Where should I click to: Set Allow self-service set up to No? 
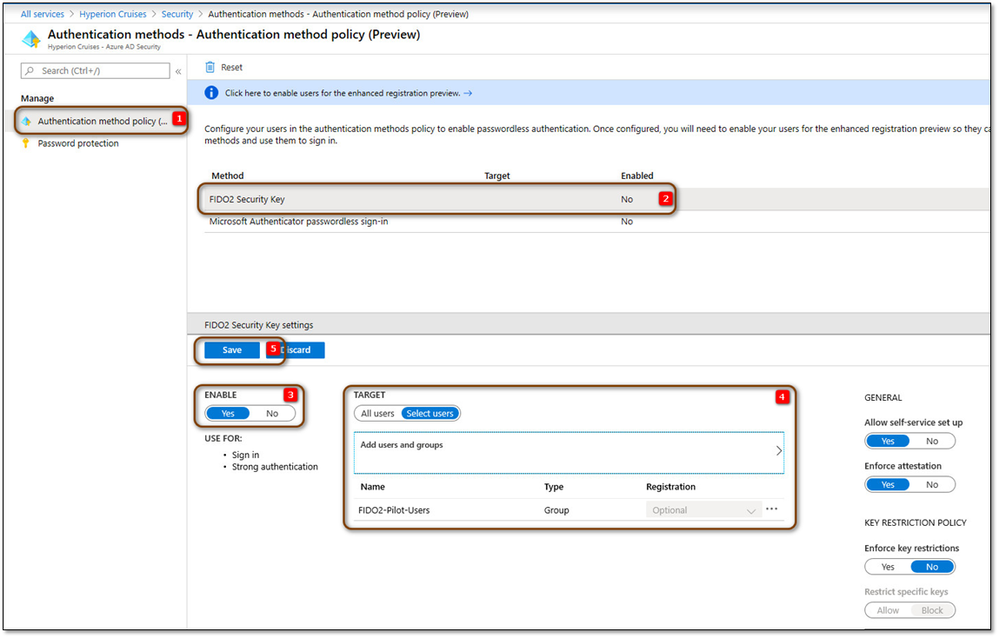tap(932, 441)
